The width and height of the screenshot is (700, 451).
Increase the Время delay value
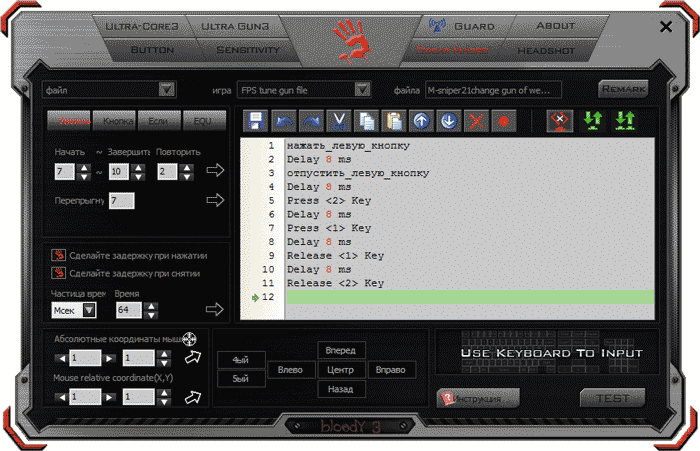pyautogui.click(x=152, y=306)
